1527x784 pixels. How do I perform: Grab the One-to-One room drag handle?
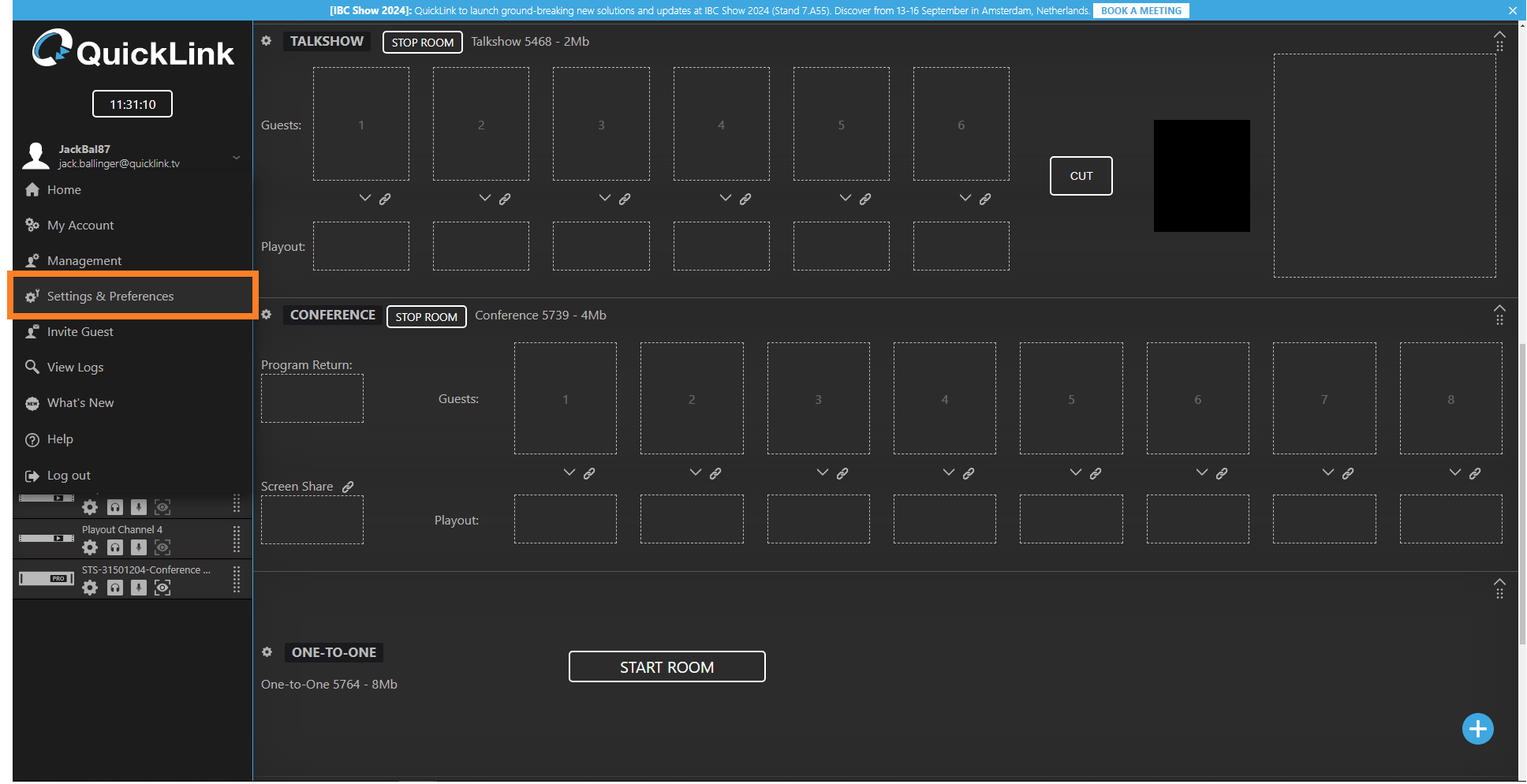[x=1499, y=593]
